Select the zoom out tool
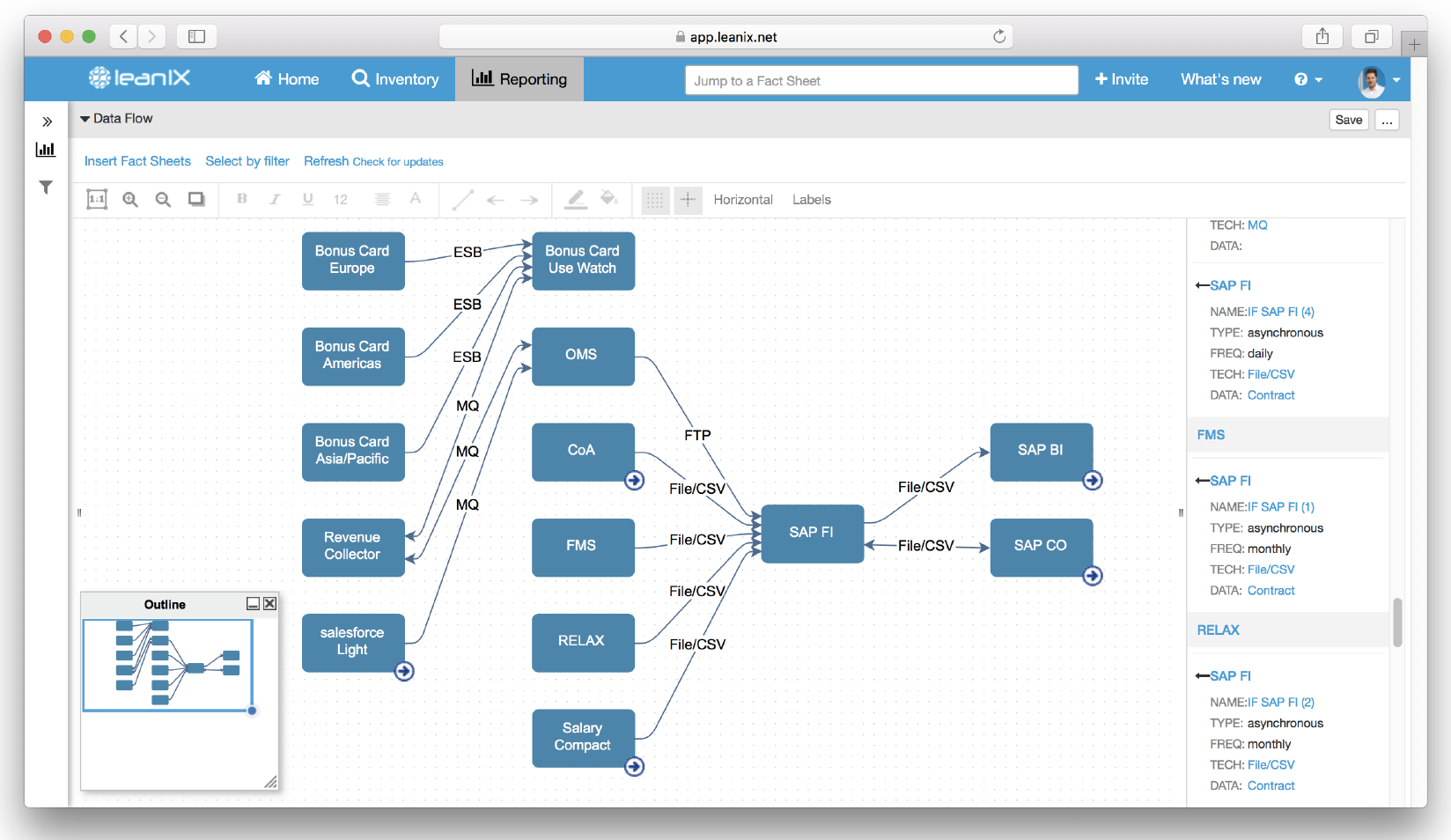Viewport: 1451px width, 840px height. pos(163,200)
